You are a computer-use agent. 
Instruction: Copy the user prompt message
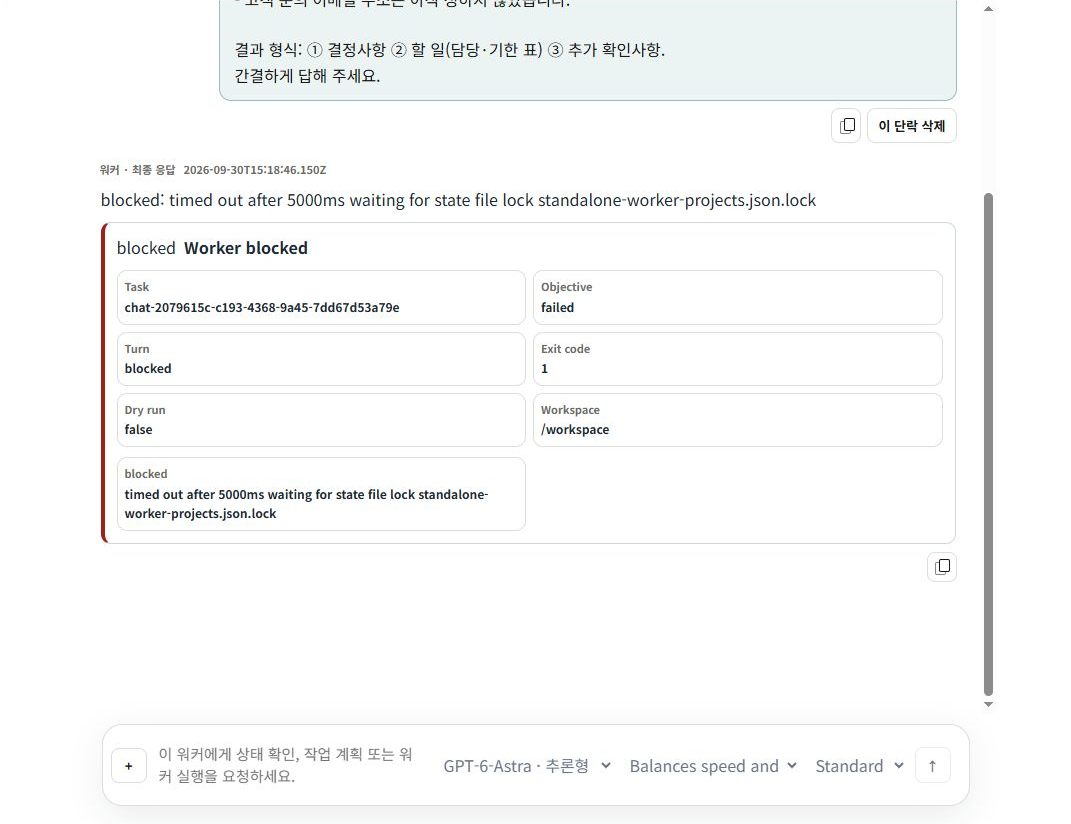click(846, 126)
